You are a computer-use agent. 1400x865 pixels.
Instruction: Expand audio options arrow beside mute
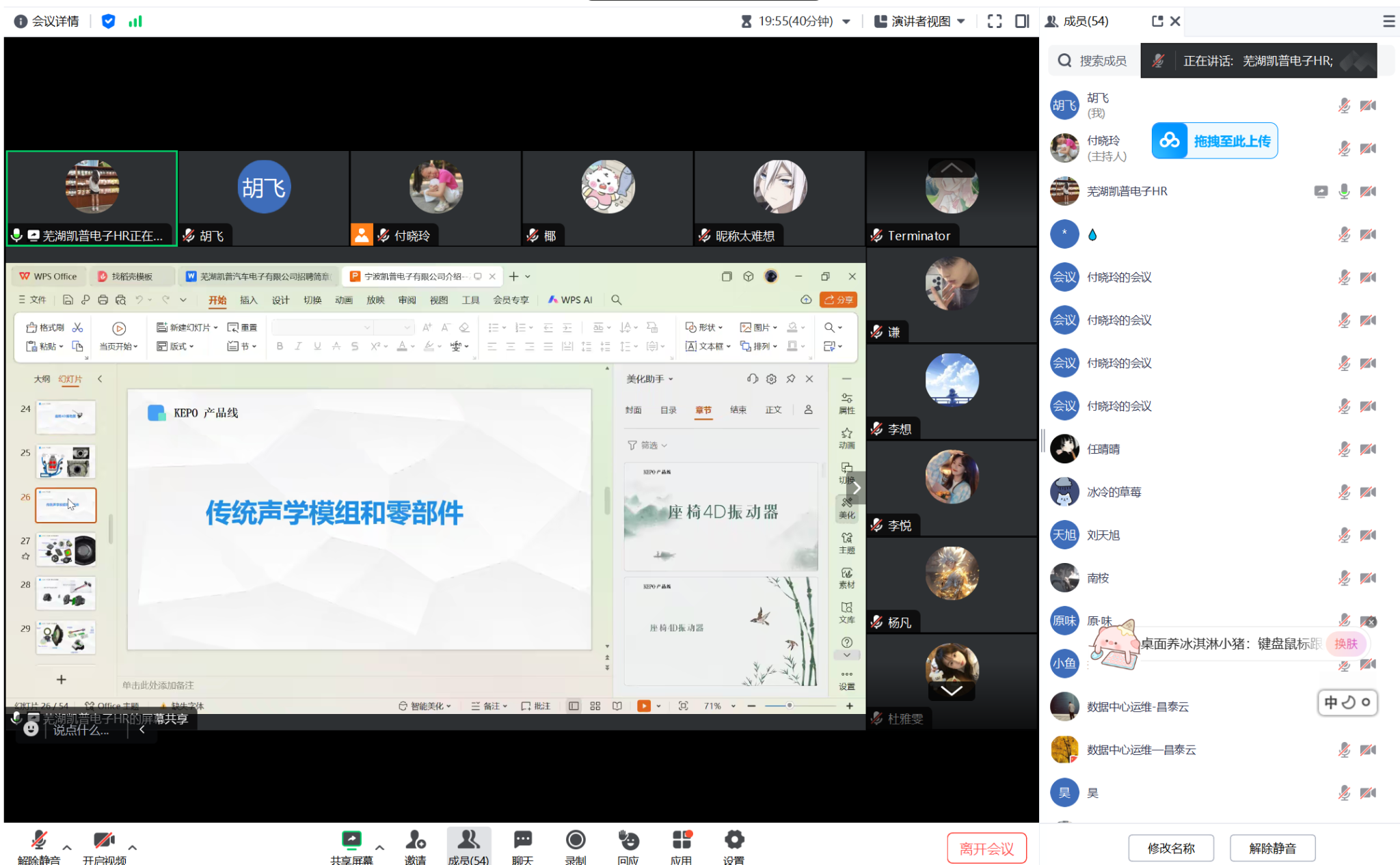pyautogui.click(x=67, y=847)
